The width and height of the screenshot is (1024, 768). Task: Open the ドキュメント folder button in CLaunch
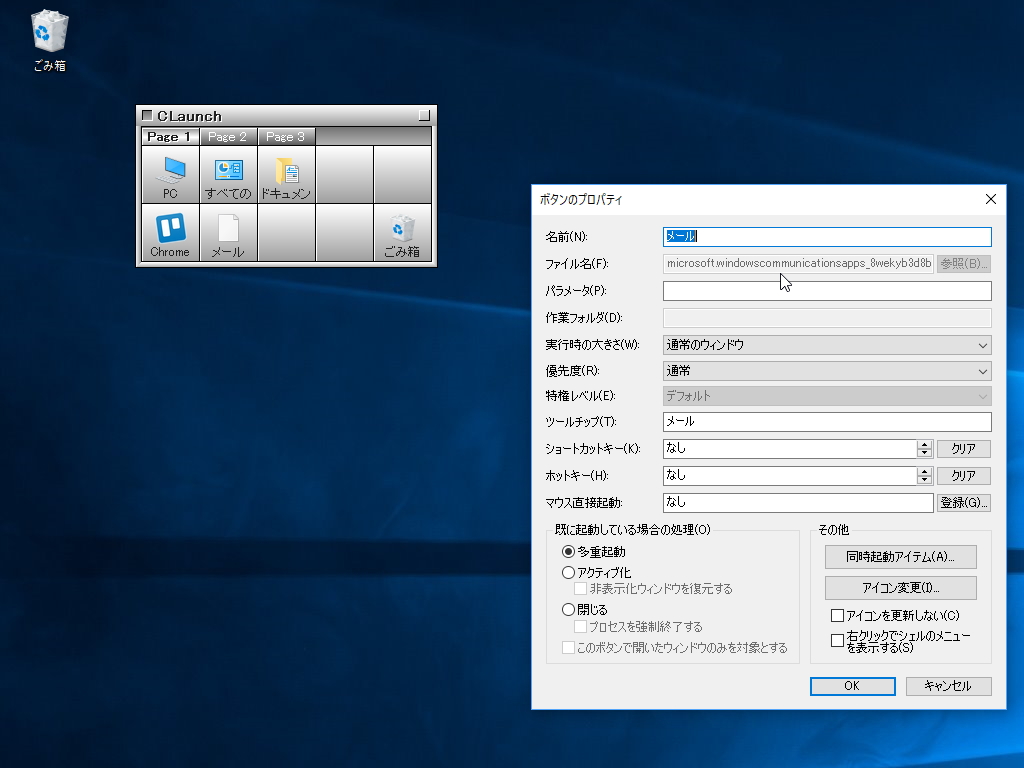click(287, 175)
